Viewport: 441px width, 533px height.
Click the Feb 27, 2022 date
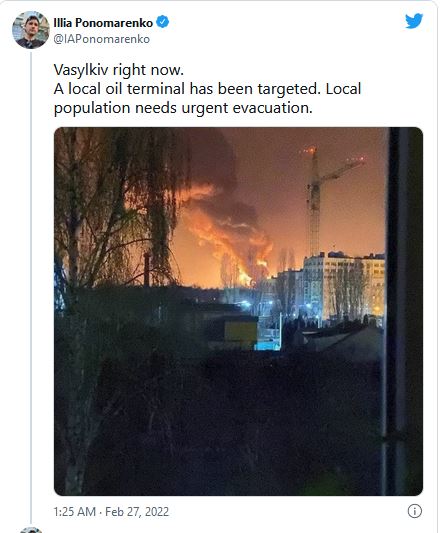click(x=137, y=512)
